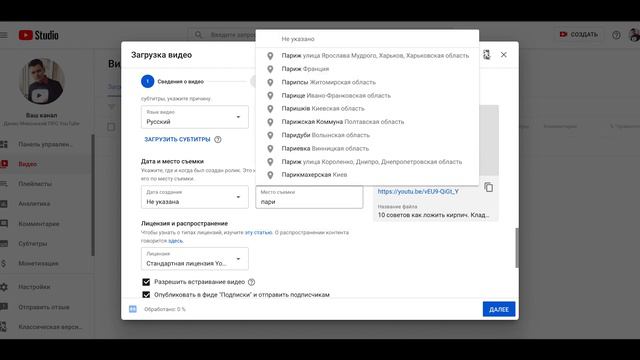Click the upload dialog vertical scrollbar
This screenshot has width=640, height=360.
click(x=516, y=248)
